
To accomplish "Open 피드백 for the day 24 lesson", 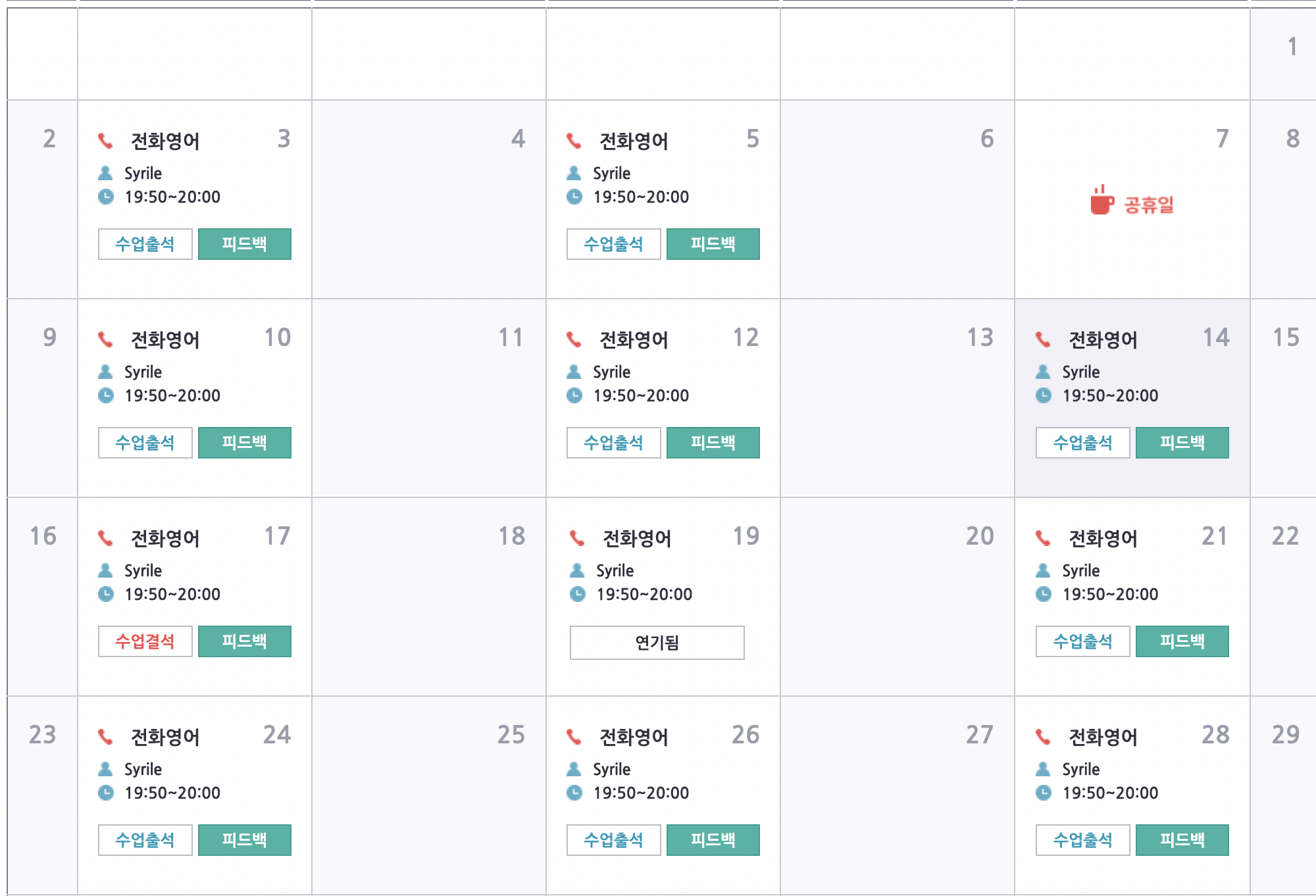I will [x=244, y=840].
